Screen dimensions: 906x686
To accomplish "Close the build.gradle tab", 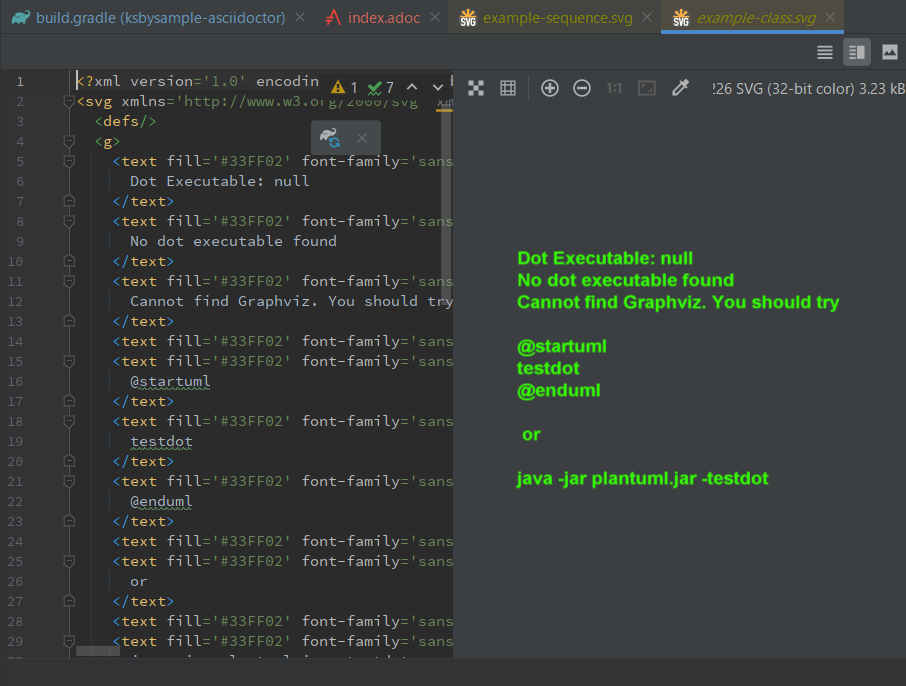I will (300, 18).
